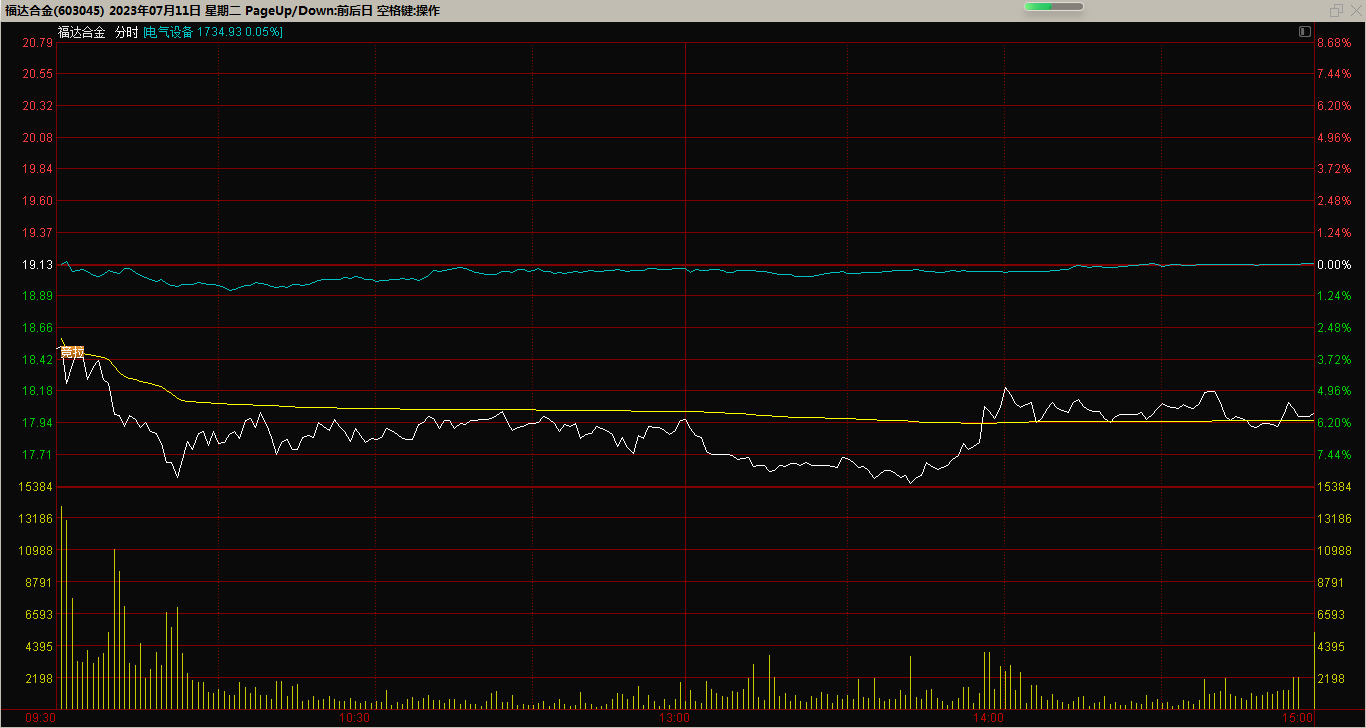1366x728 pixels.
Task: Toggle the side panel layout icon
Action: 1305,32
